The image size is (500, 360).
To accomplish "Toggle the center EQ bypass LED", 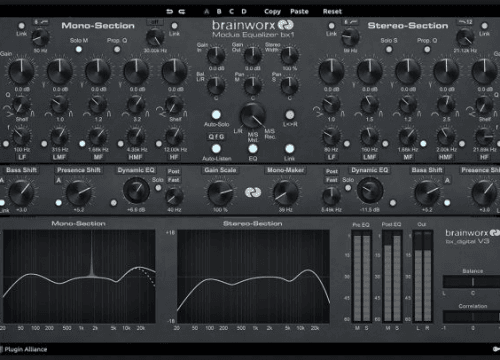I will (253, 148).
